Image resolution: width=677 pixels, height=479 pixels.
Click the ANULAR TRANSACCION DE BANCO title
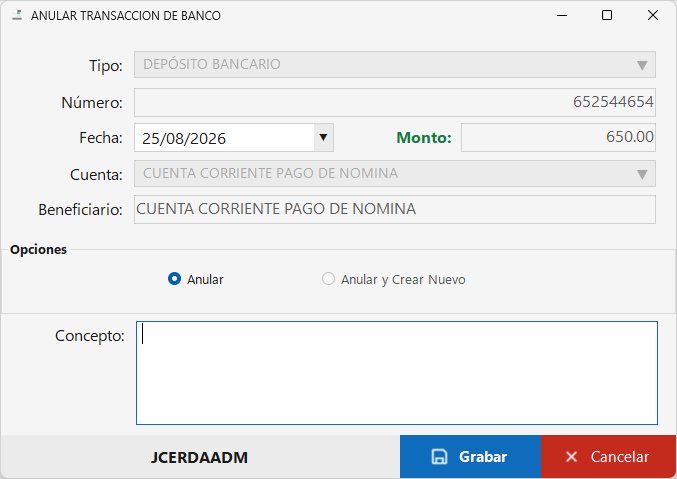126,16
